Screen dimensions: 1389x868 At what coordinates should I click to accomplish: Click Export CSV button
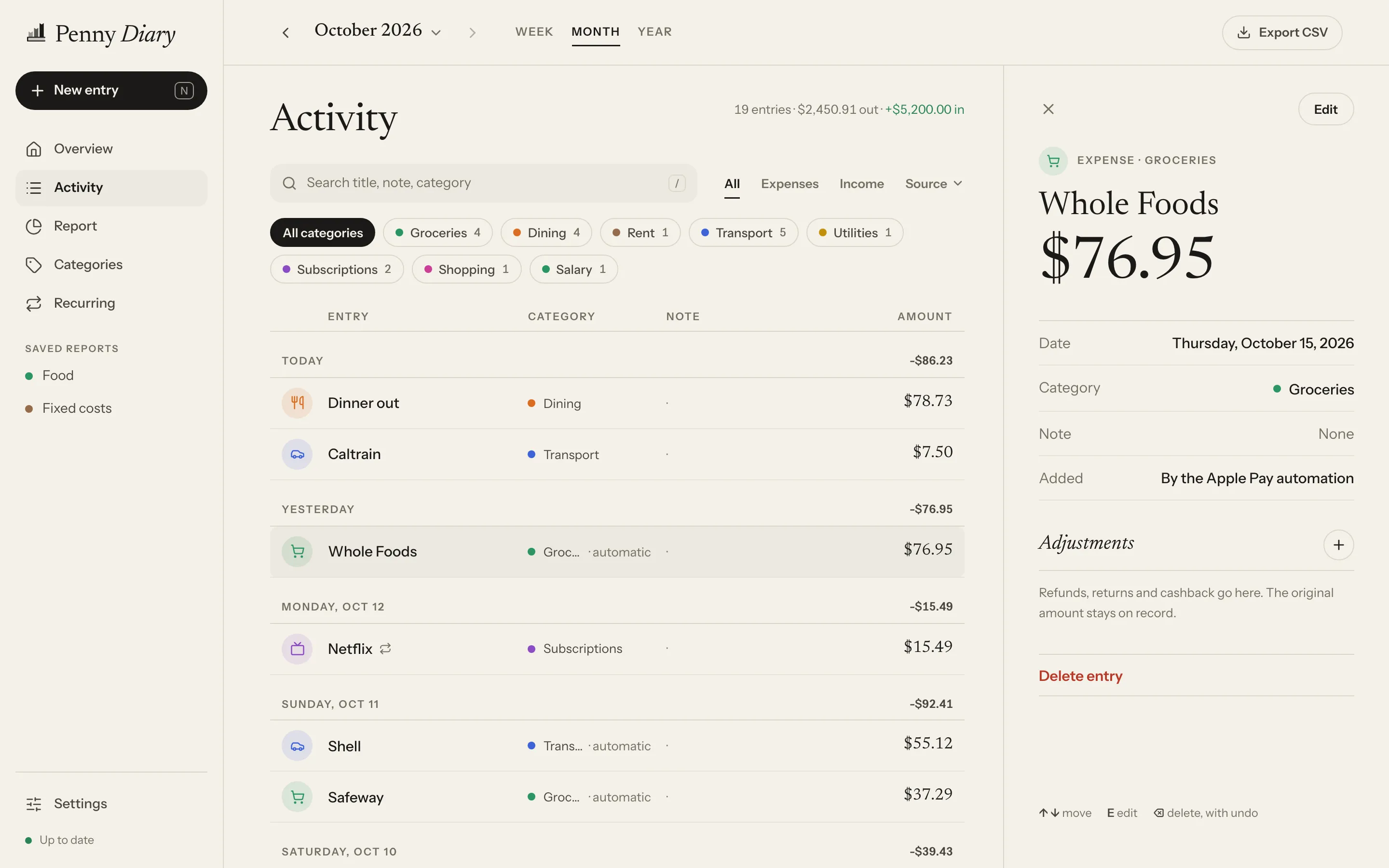[x=1281, y=33]
